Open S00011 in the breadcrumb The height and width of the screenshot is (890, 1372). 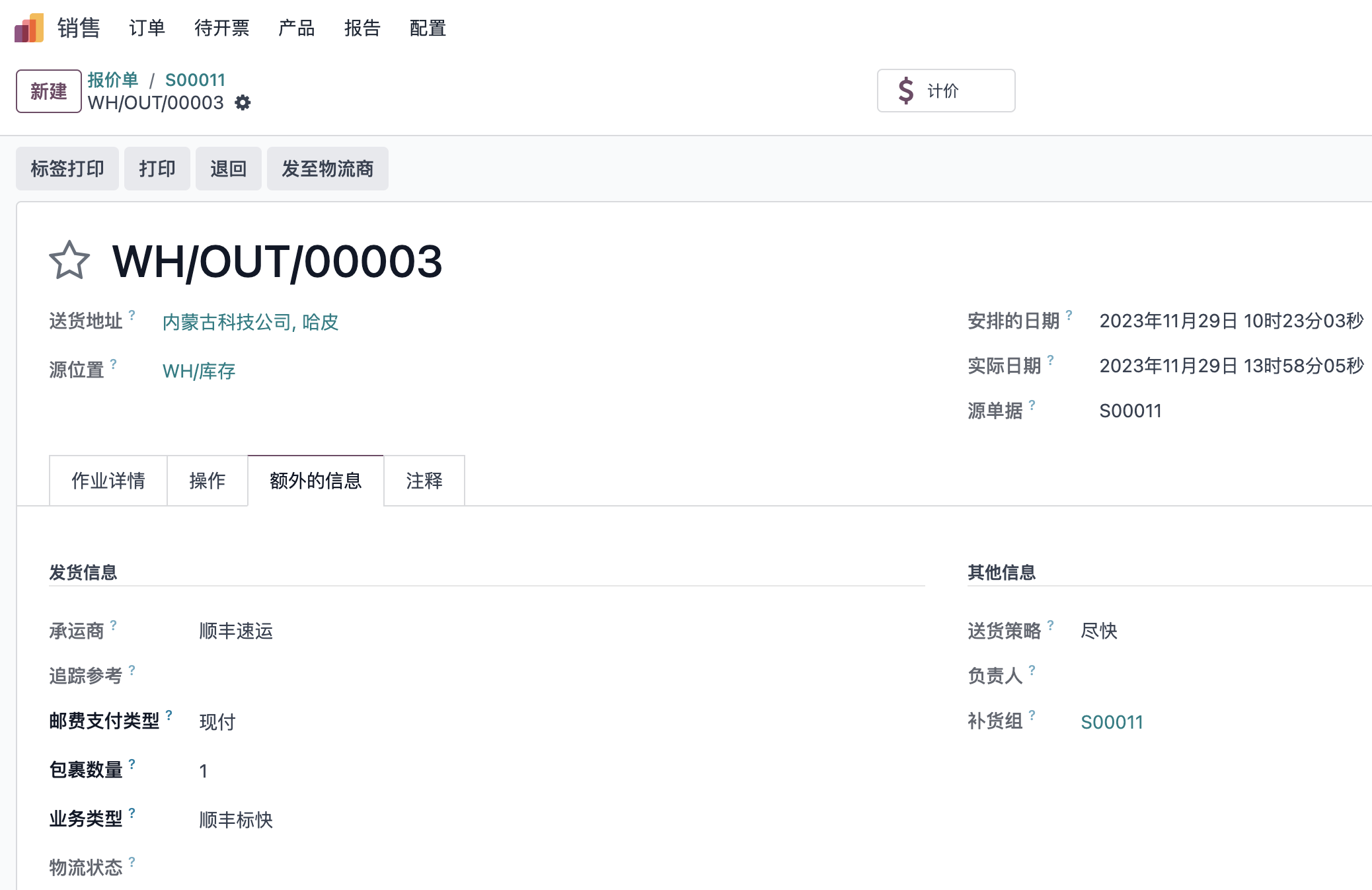click(196, 80)
